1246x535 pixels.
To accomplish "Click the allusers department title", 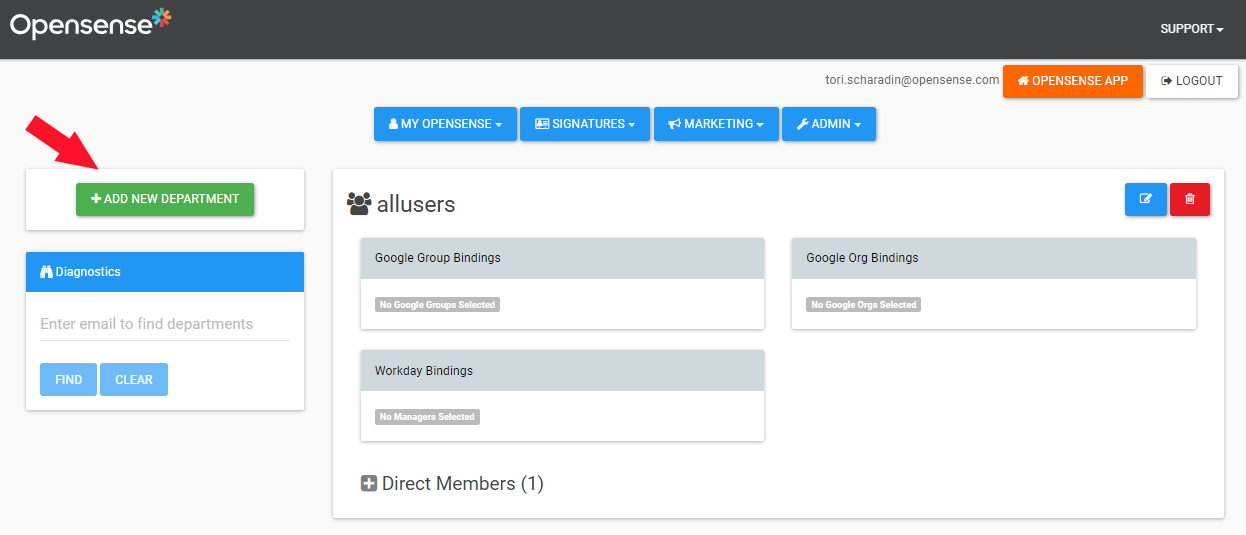I will [416, 204].
